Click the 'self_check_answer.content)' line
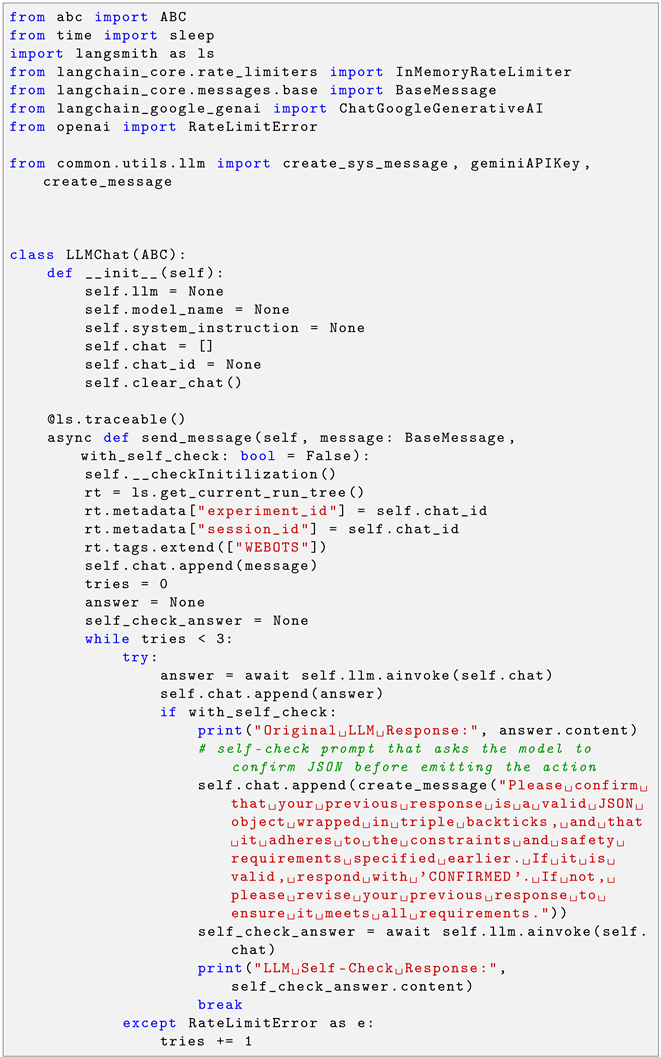Image resolution: width=661 pixels, height=1057 pixels. click(x=352, y=986)
